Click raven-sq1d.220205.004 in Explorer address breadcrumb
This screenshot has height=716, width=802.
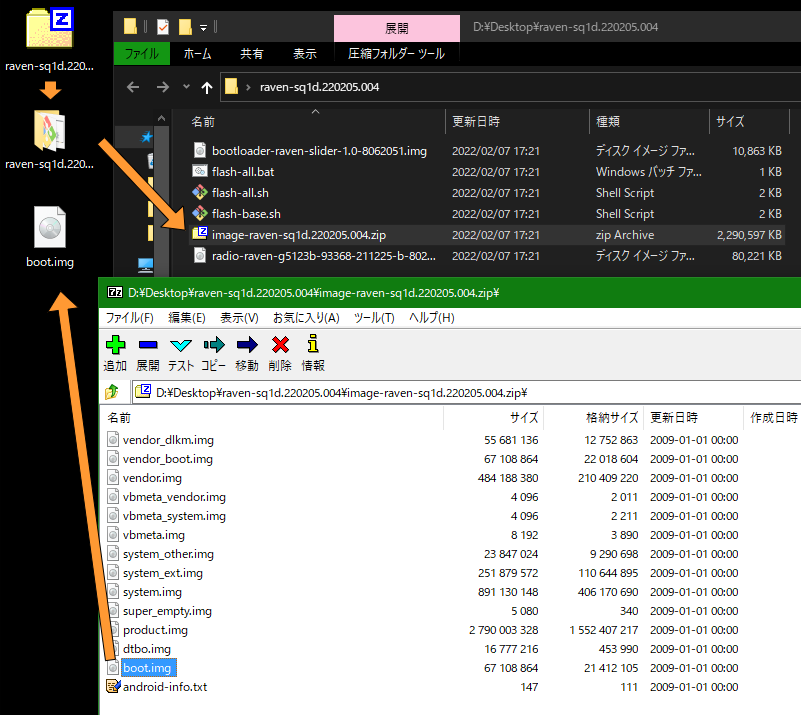click(x=319, y=87)
